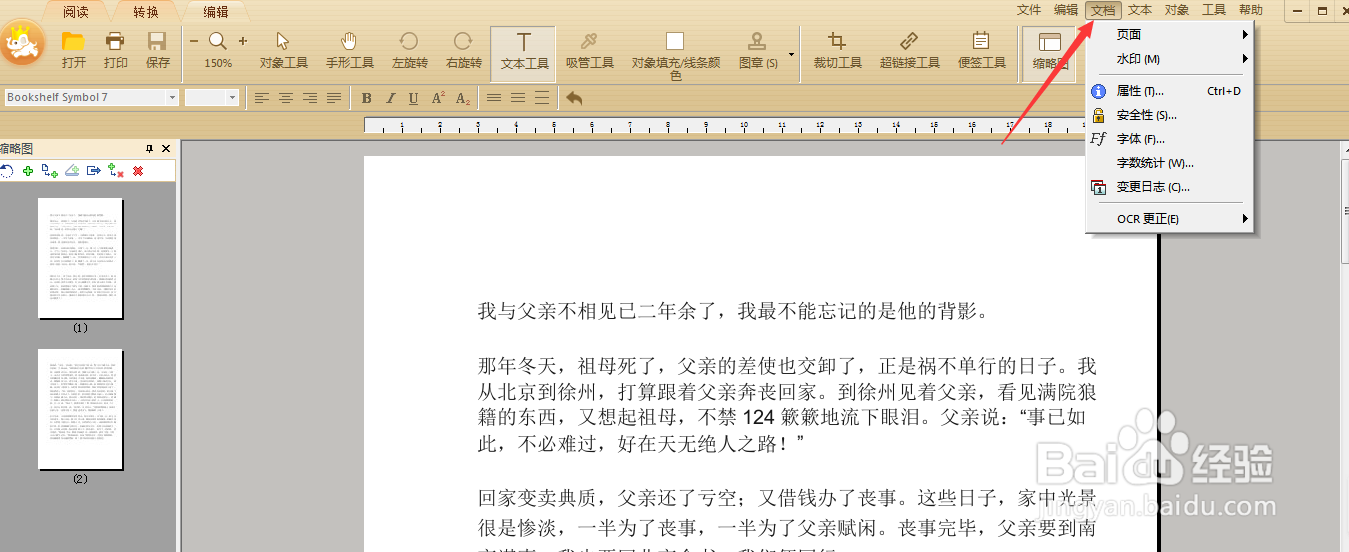This screenshot has height=552, width=1349.
Task: Rotate page left with 左旋转
Action: pyautogui.click(x=409, y=50)
